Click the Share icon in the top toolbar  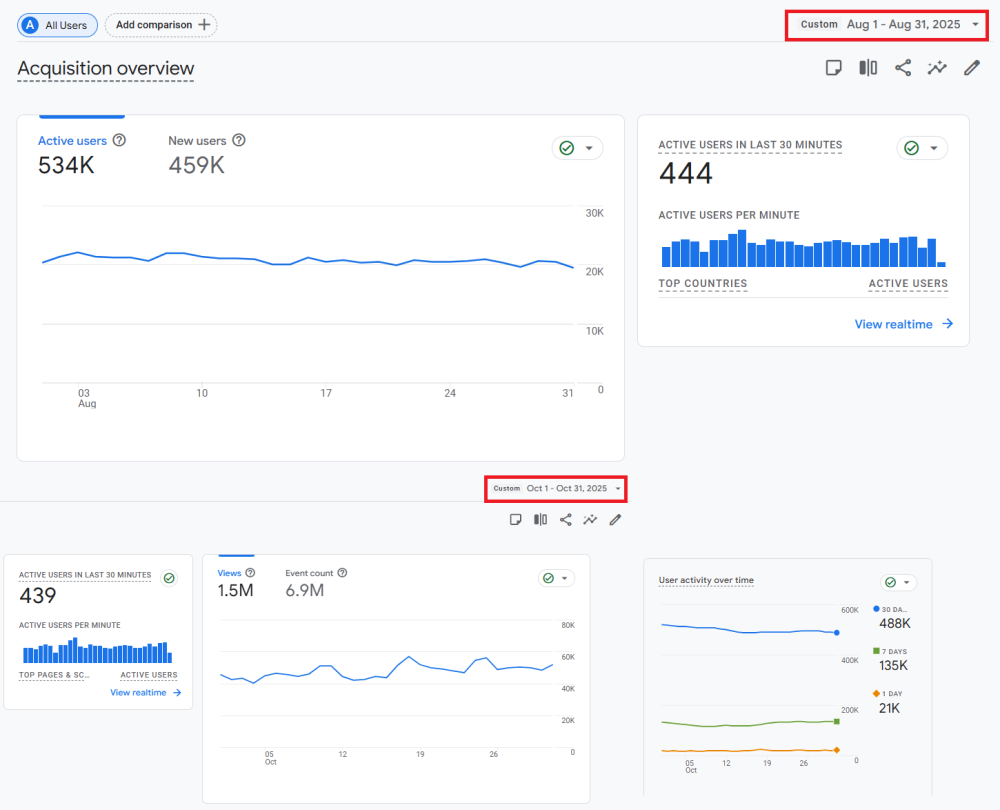903,68
